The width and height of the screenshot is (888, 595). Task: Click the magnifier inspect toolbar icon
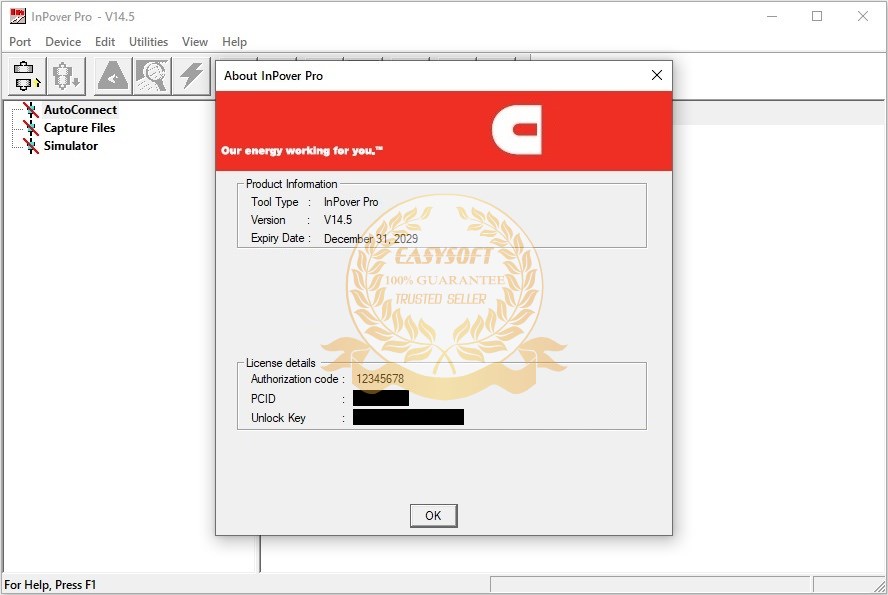point(152,76)
